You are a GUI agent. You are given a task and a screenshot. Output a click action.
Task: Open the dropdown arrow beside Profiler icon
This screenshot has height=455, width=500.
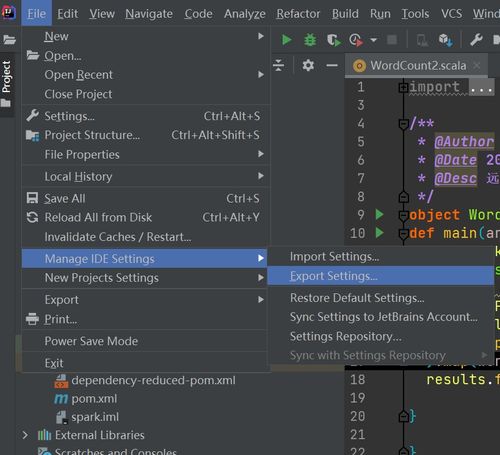pos(374,40)
